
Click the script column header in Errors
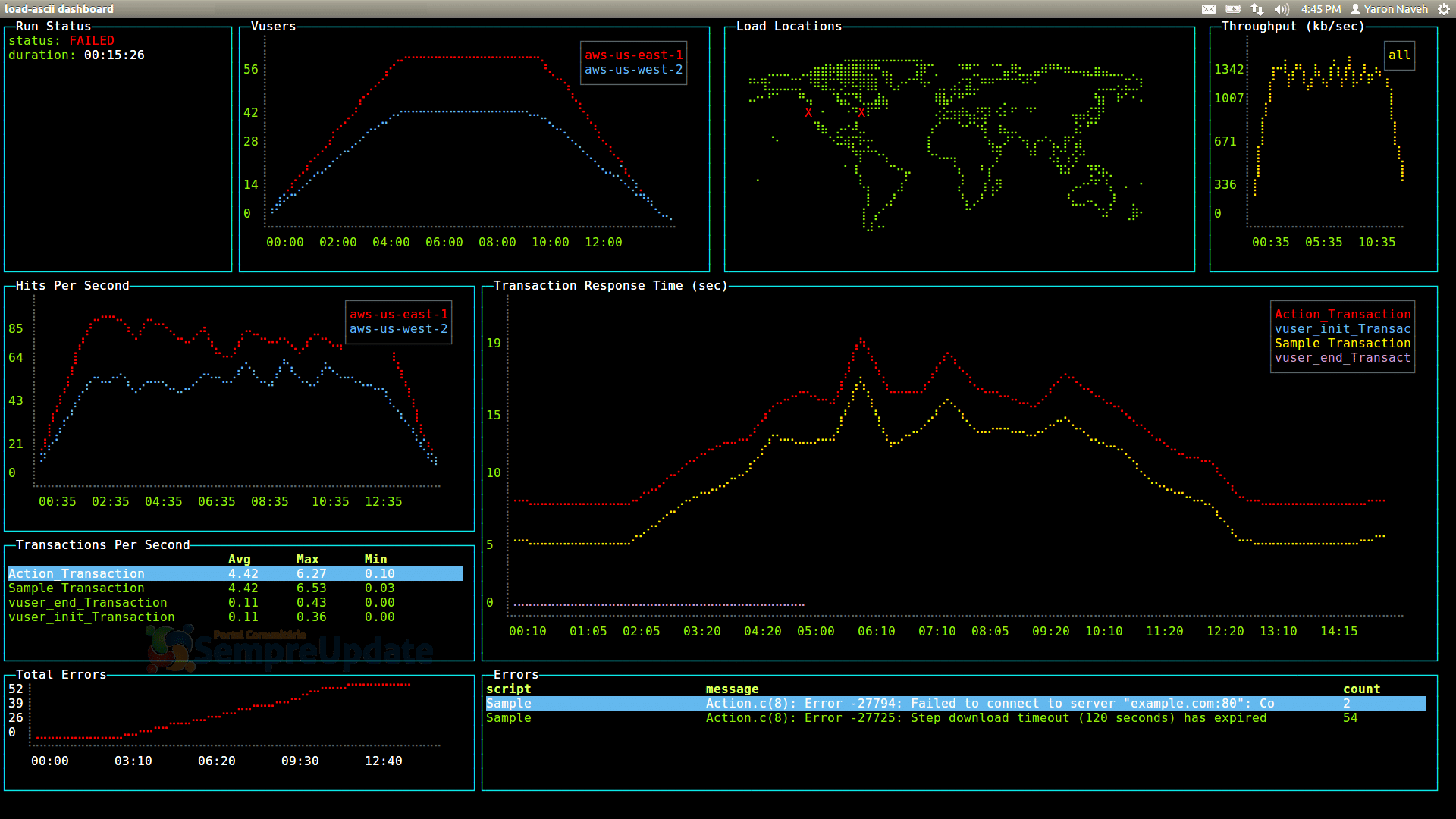click(x=508, y=689)
